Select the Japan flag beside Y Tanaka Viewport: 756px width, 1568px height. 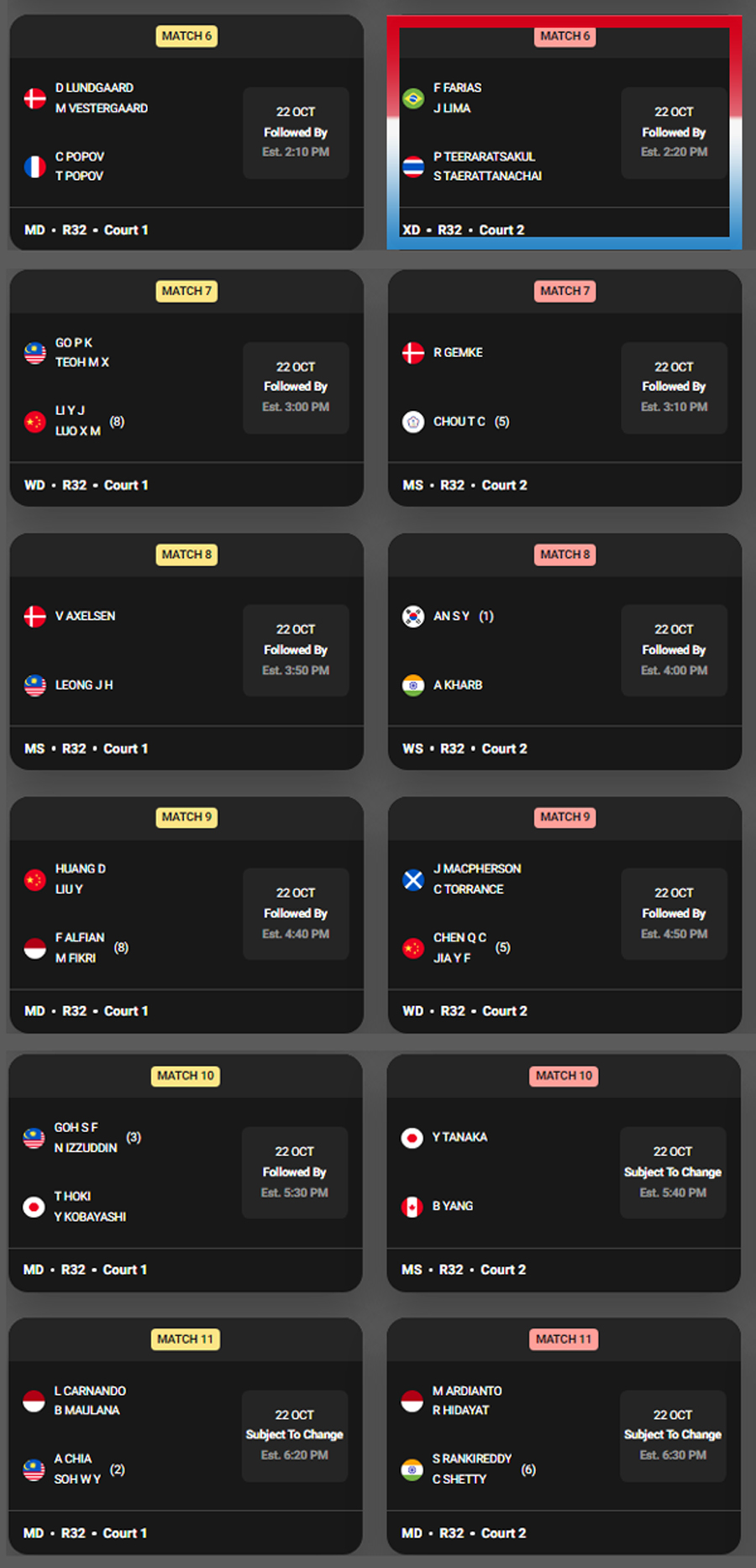(412, 1138)
